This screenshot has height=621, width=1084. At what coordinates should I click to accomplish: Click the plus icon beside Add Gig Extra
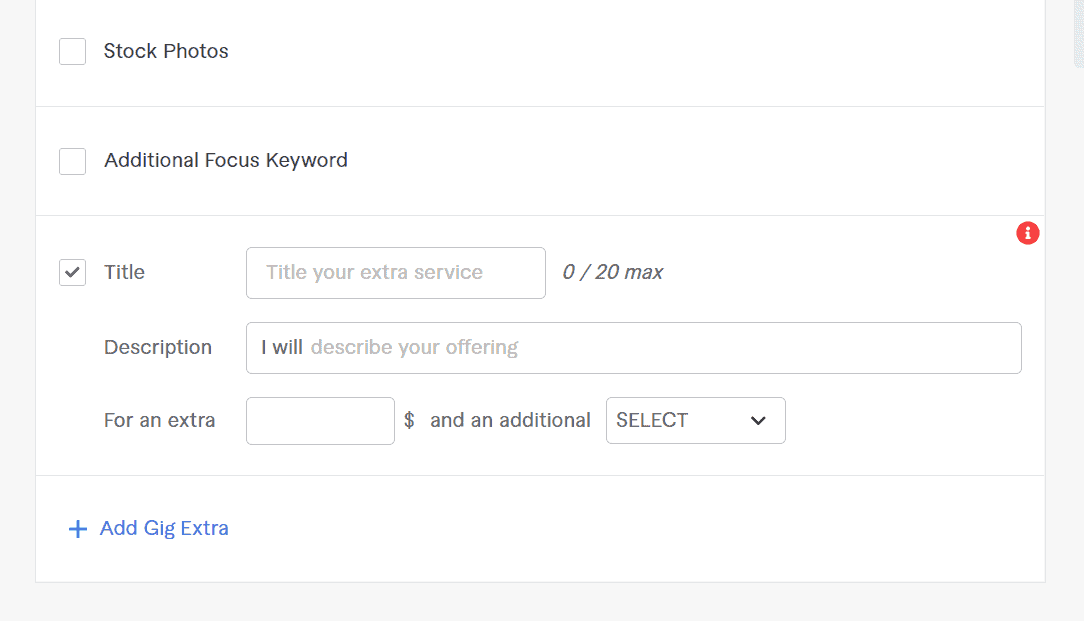pos(77,529)
